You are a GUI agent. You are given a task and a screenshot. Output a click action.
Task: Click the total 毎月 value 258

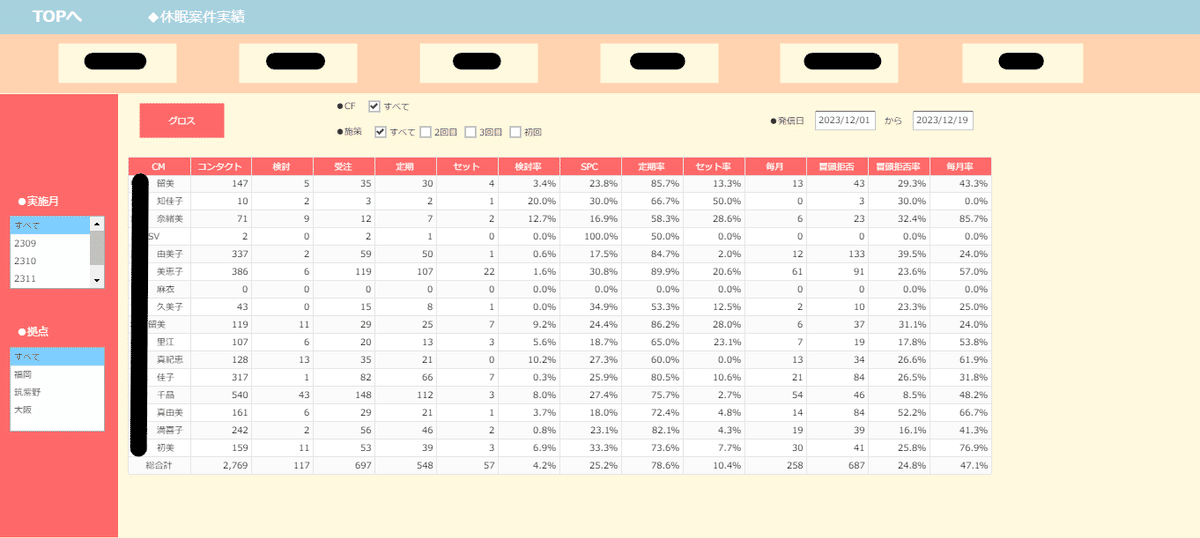(794, 465)
